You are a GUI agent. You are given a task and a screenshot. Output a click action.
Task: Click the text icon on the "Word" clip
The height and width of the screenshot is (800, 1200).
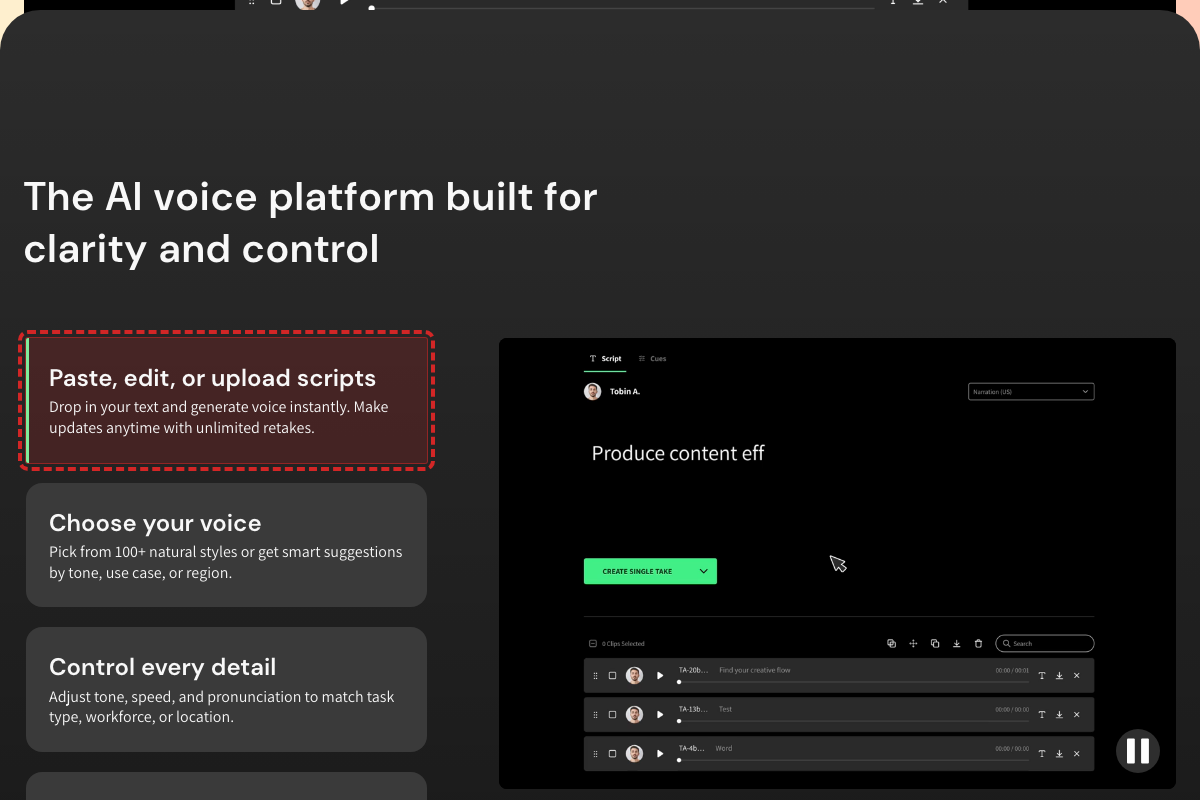(x=1042, y=754)
